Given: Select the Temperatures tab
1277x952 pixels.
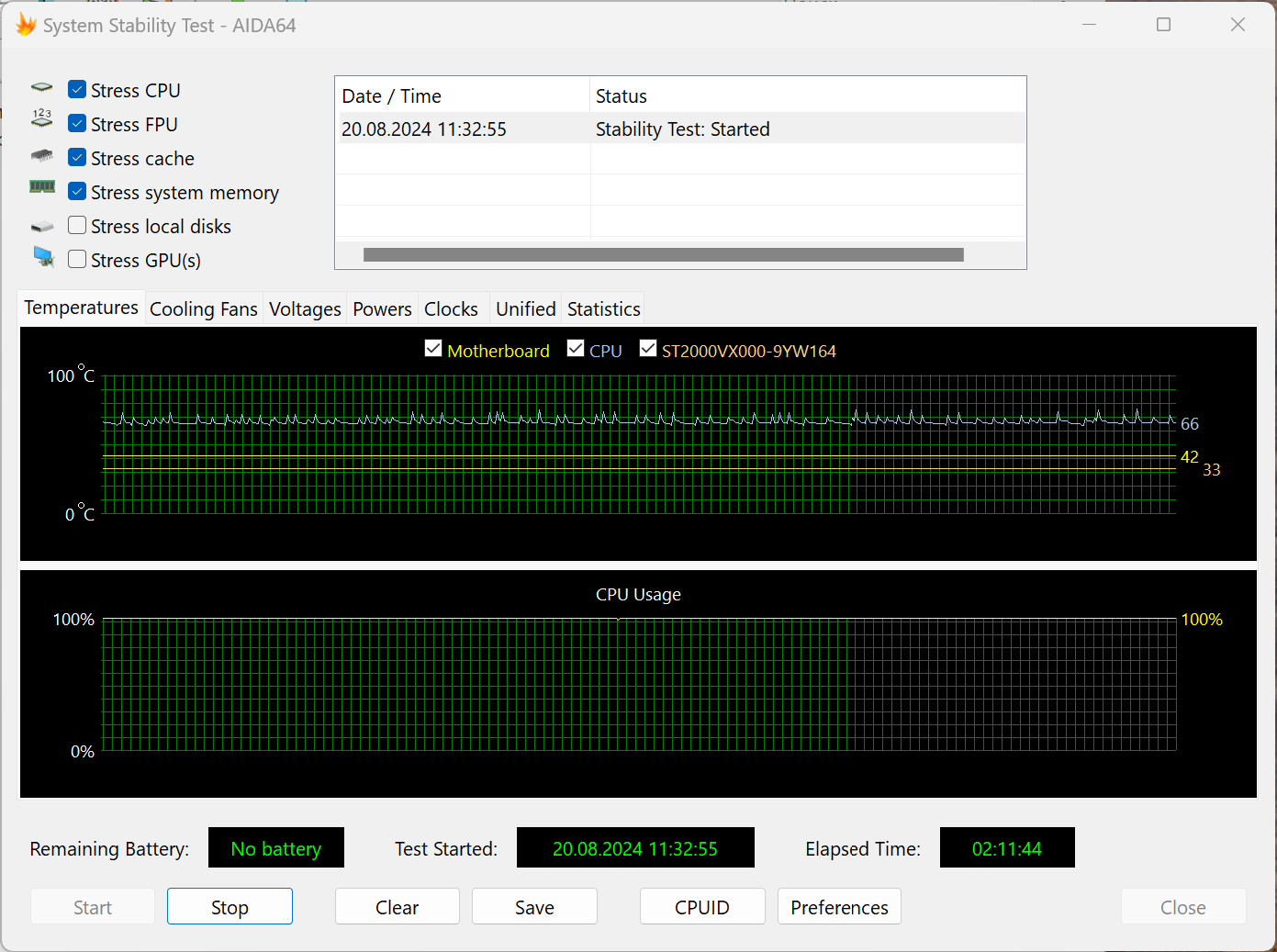Looking at the screenshot, I should (x=81, y=308).
